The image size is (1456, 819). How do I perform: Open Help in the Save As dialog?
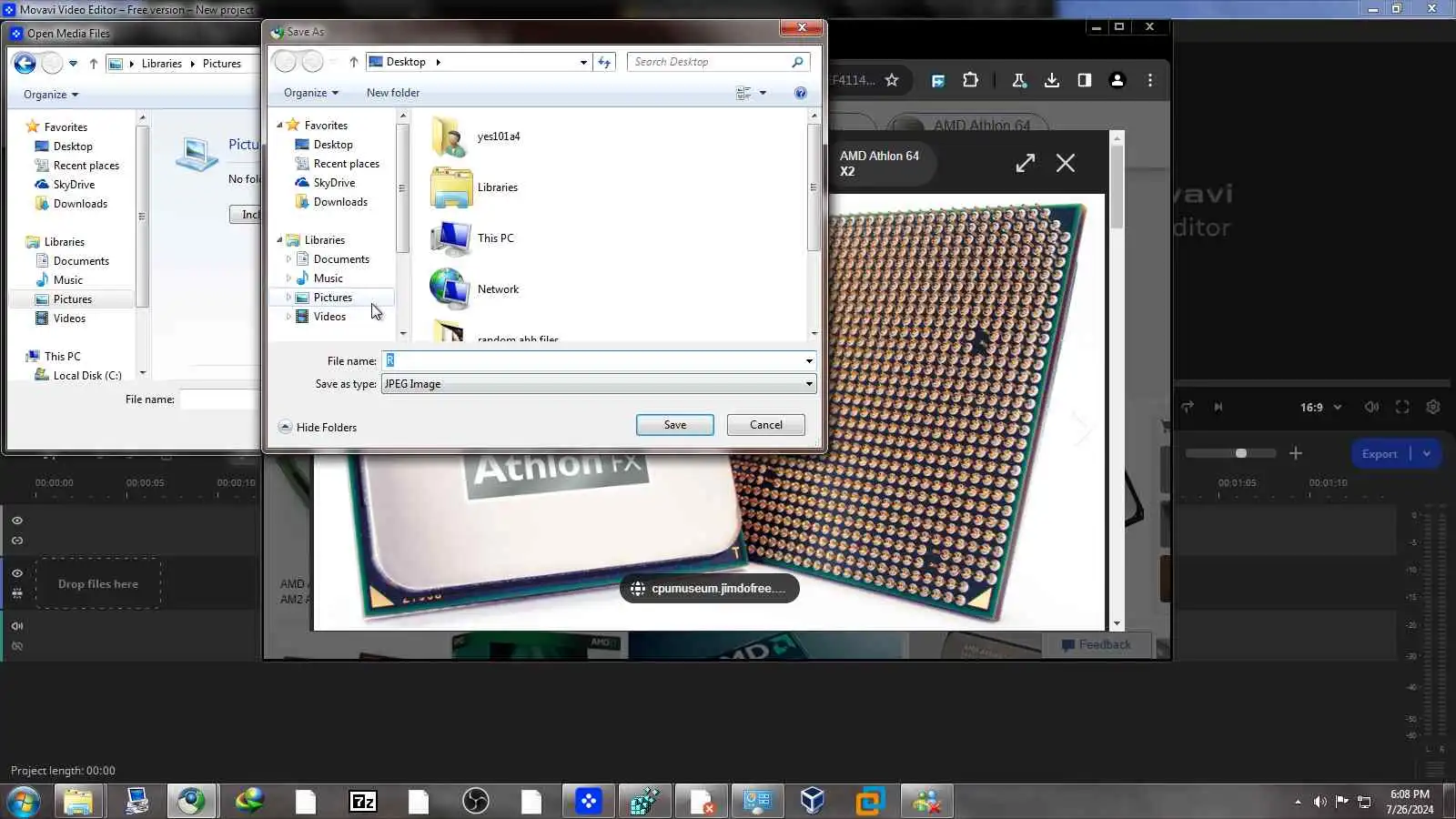tap(801, 93)
